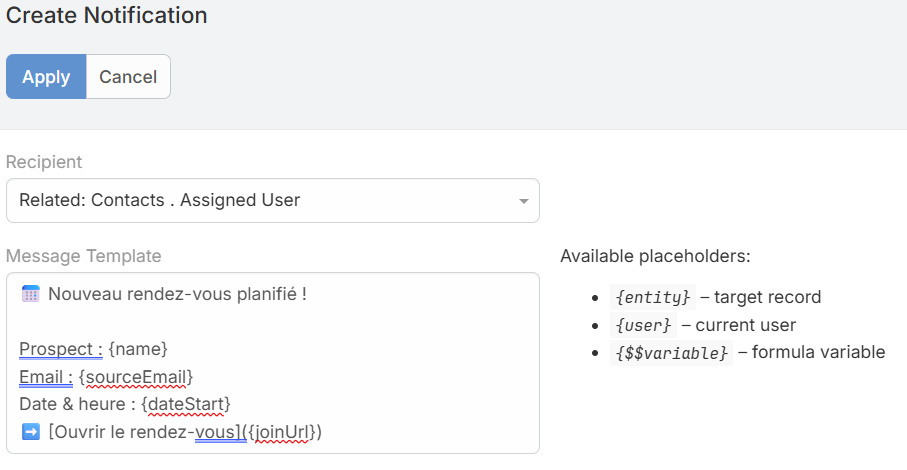907x470 pixels.
Task: Click the blue right-arrow emoji
Action: coord(31,431)
